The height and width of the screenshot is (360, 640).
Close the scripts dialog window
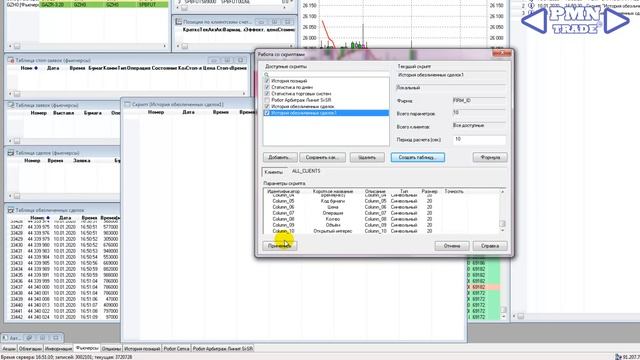(502, 53)
